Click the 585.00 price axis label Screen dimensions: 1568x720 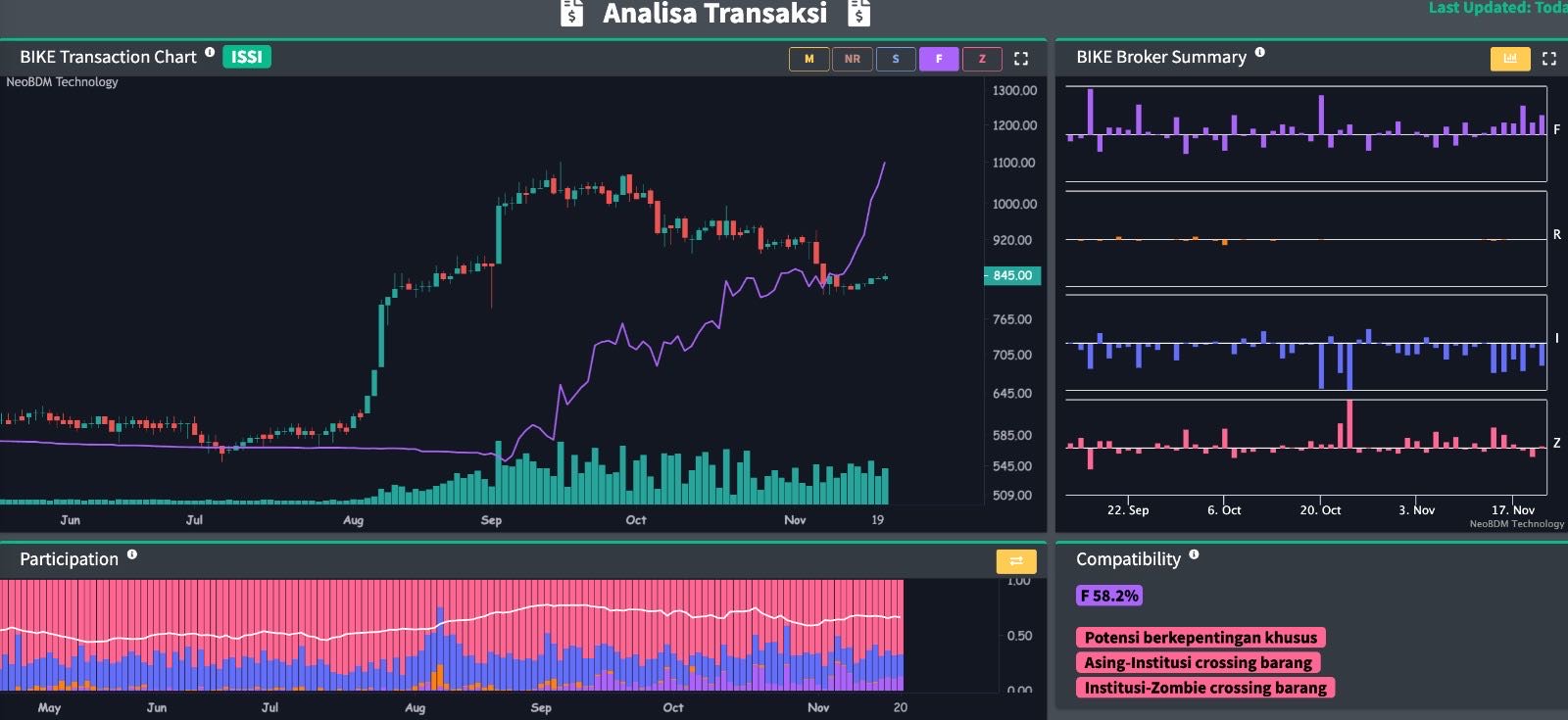pos(1012,435)
